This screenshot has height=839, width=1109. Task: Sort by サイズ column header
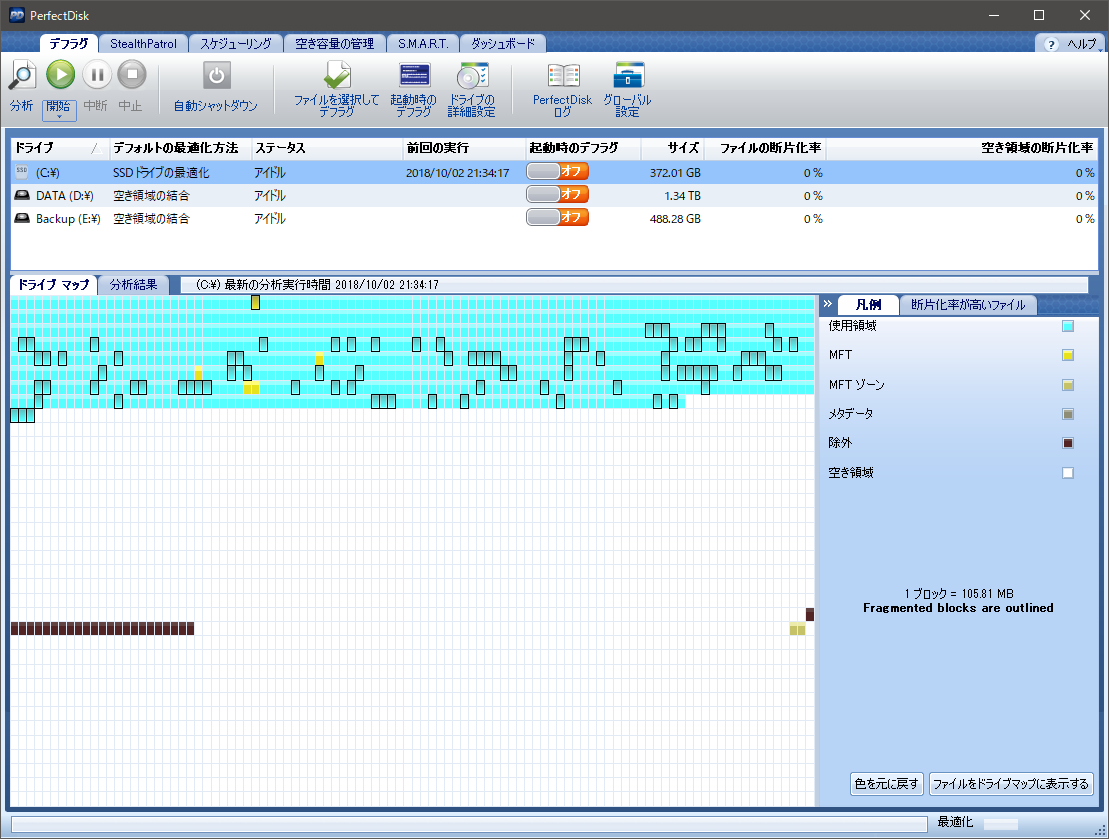click(x=672, y=148)
